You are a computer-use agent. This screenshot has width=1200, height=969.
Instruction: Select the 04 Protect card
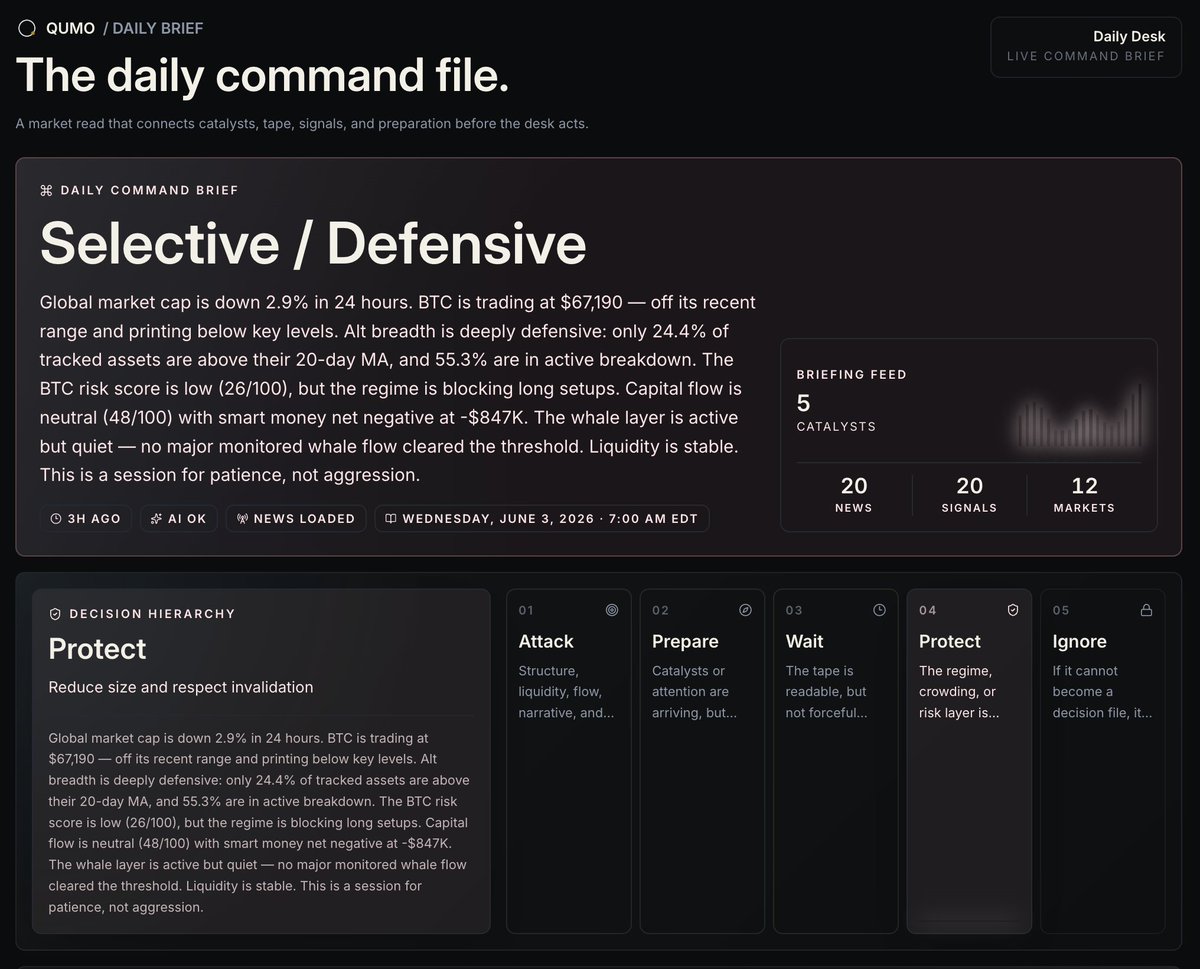(x=969, y=761)
